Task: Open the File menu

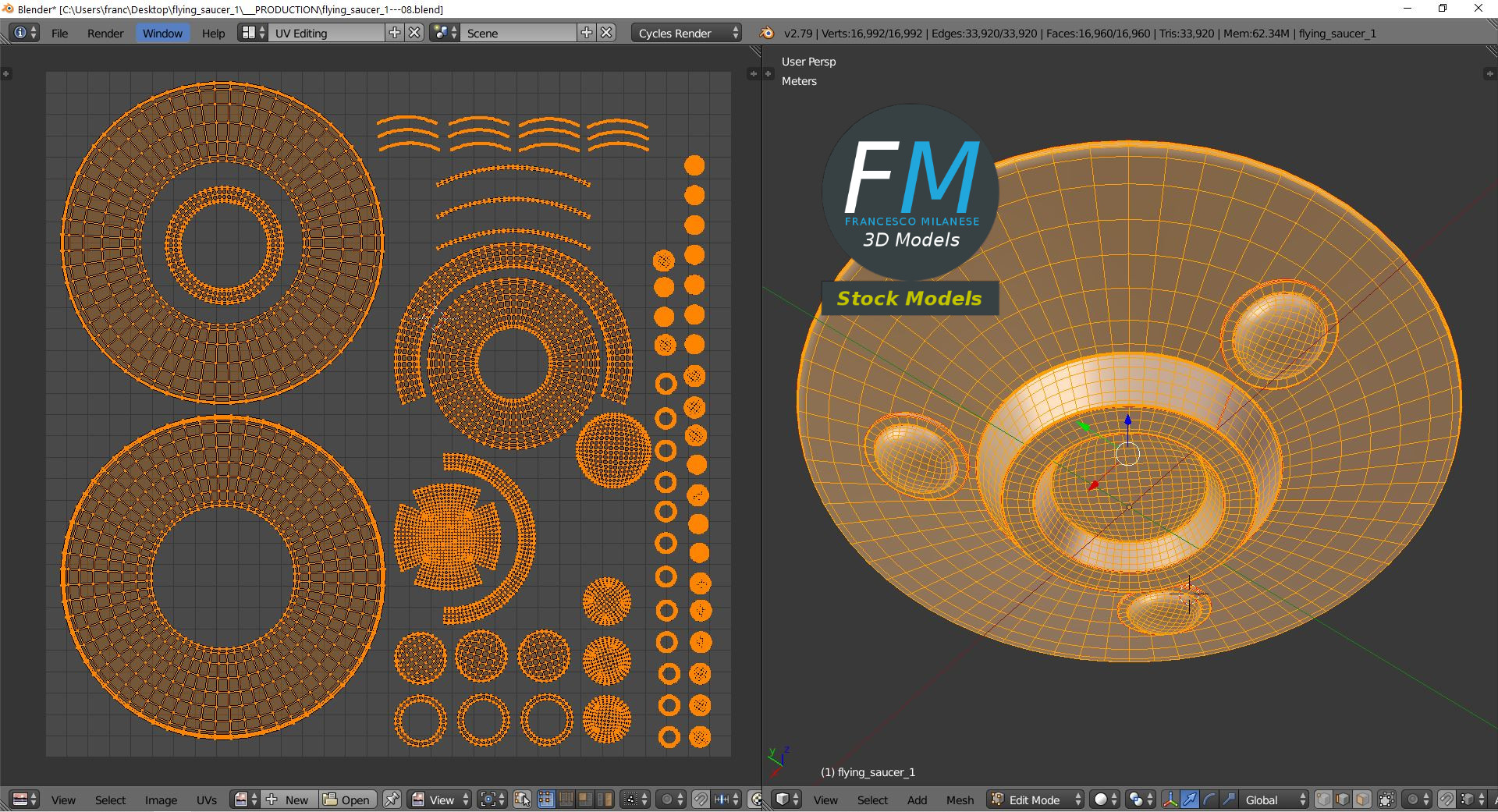Action: click(x=59, y=33)
